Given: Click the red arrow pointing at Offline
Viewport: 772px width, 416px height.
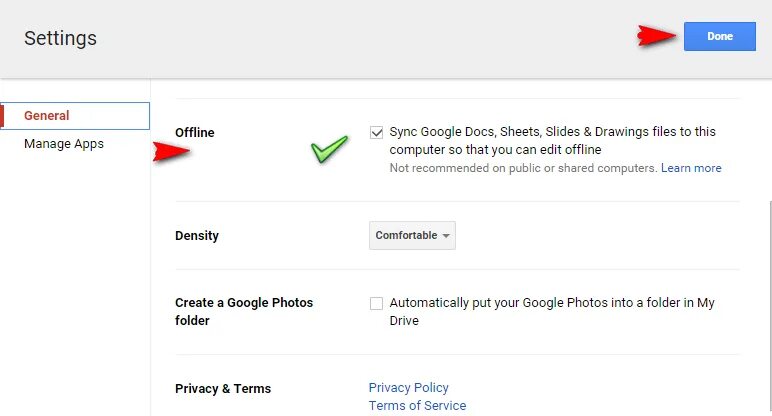Looking at the screenshot, I should [x=171, y=152].
